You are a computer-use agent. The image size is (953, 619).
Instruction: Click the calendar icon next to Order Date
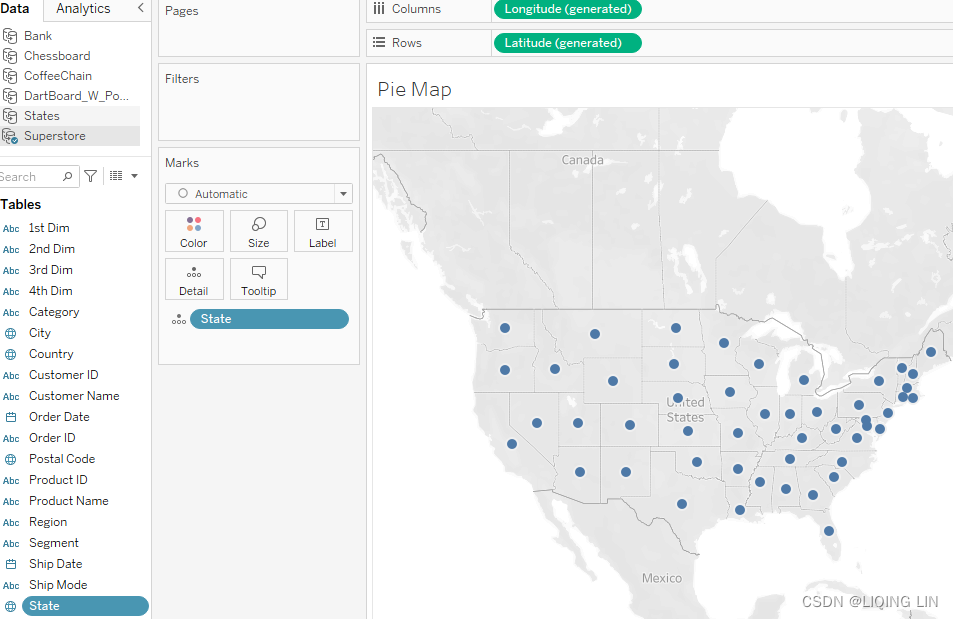(11, 417)
